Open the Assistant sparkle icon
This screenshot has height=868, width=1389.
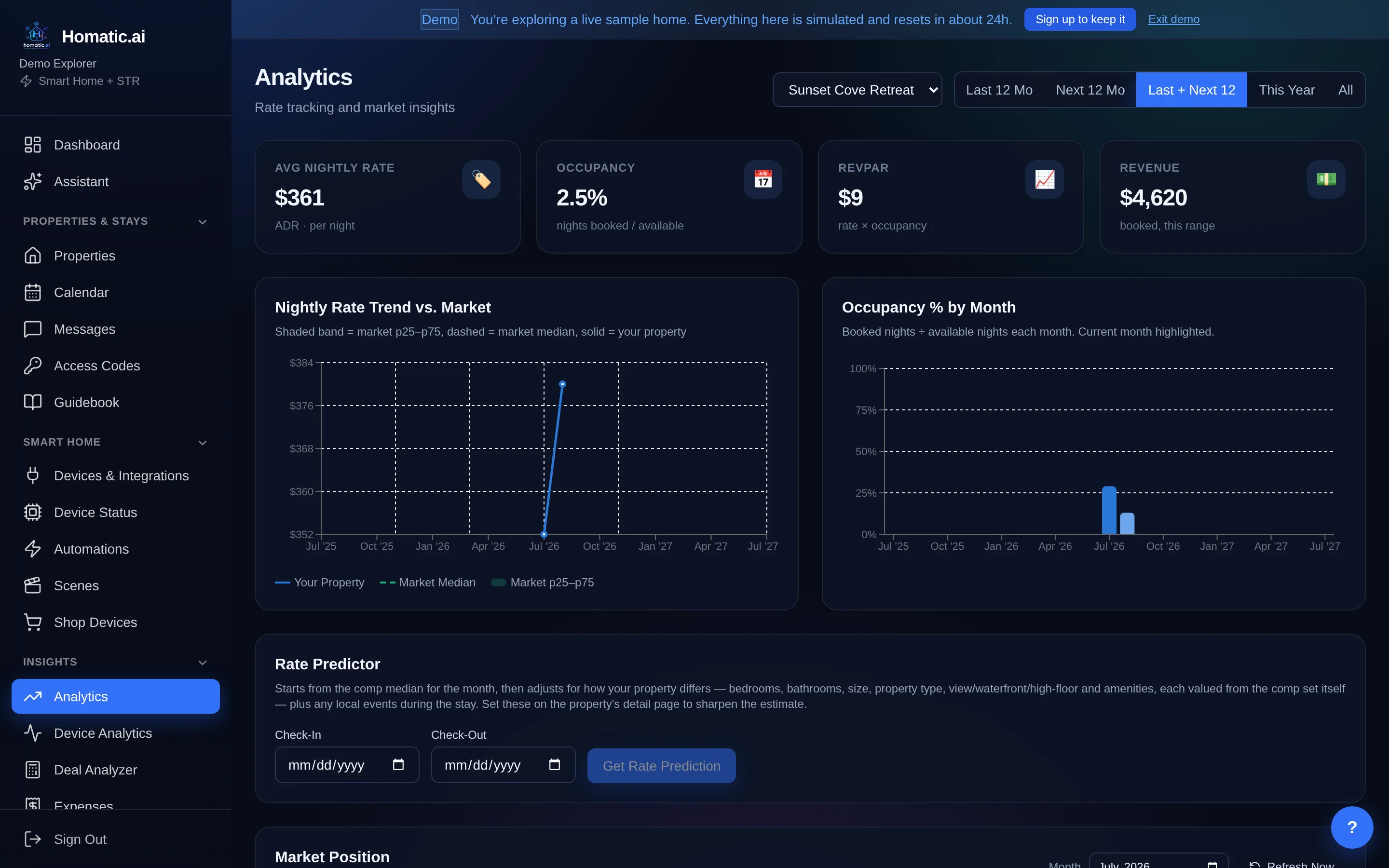pyautogui.click(x=33, y=181)
